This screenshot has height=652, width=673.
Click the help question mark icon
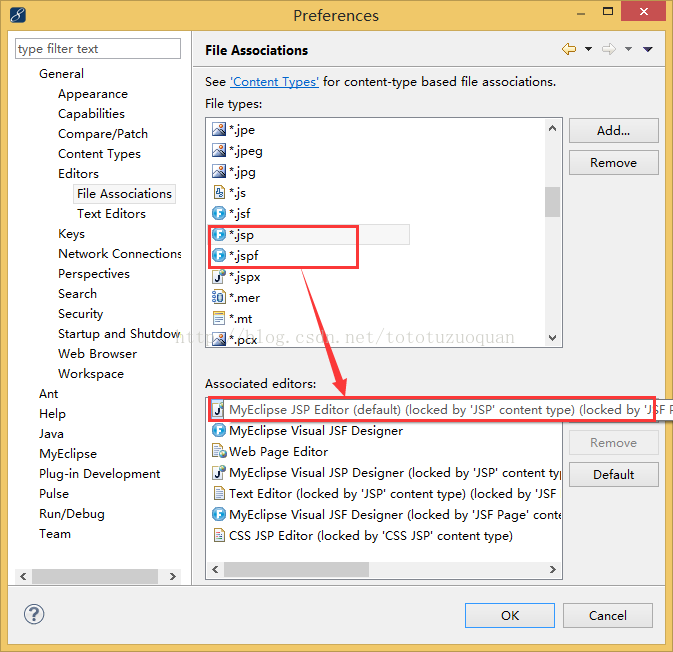coord(34,614)
